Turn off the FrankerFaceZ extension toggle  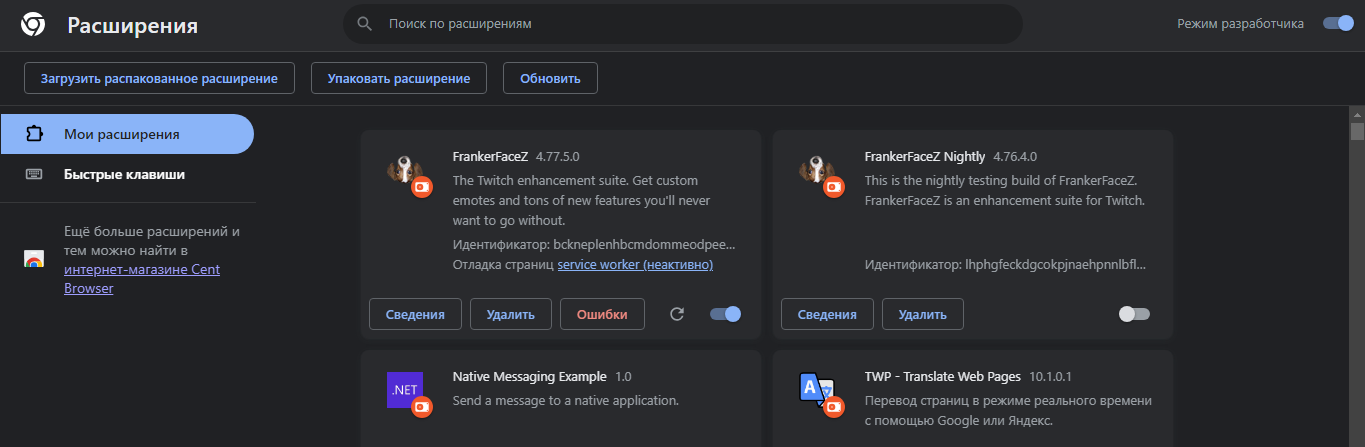coord(726,314)
